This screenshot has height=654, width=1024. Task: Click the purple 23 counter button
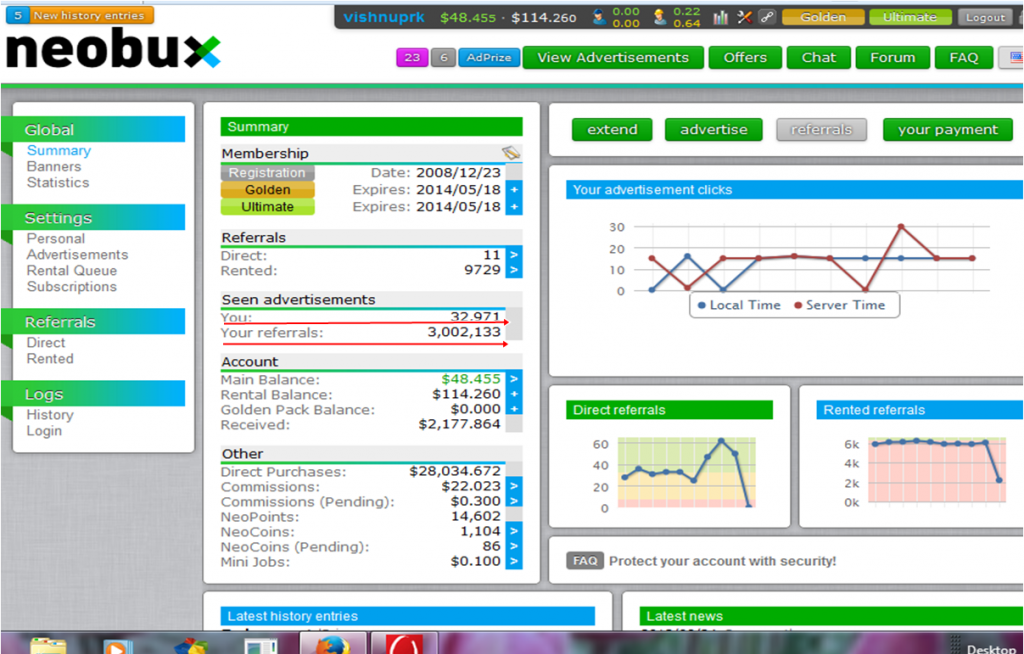click(x=412, y=57)
